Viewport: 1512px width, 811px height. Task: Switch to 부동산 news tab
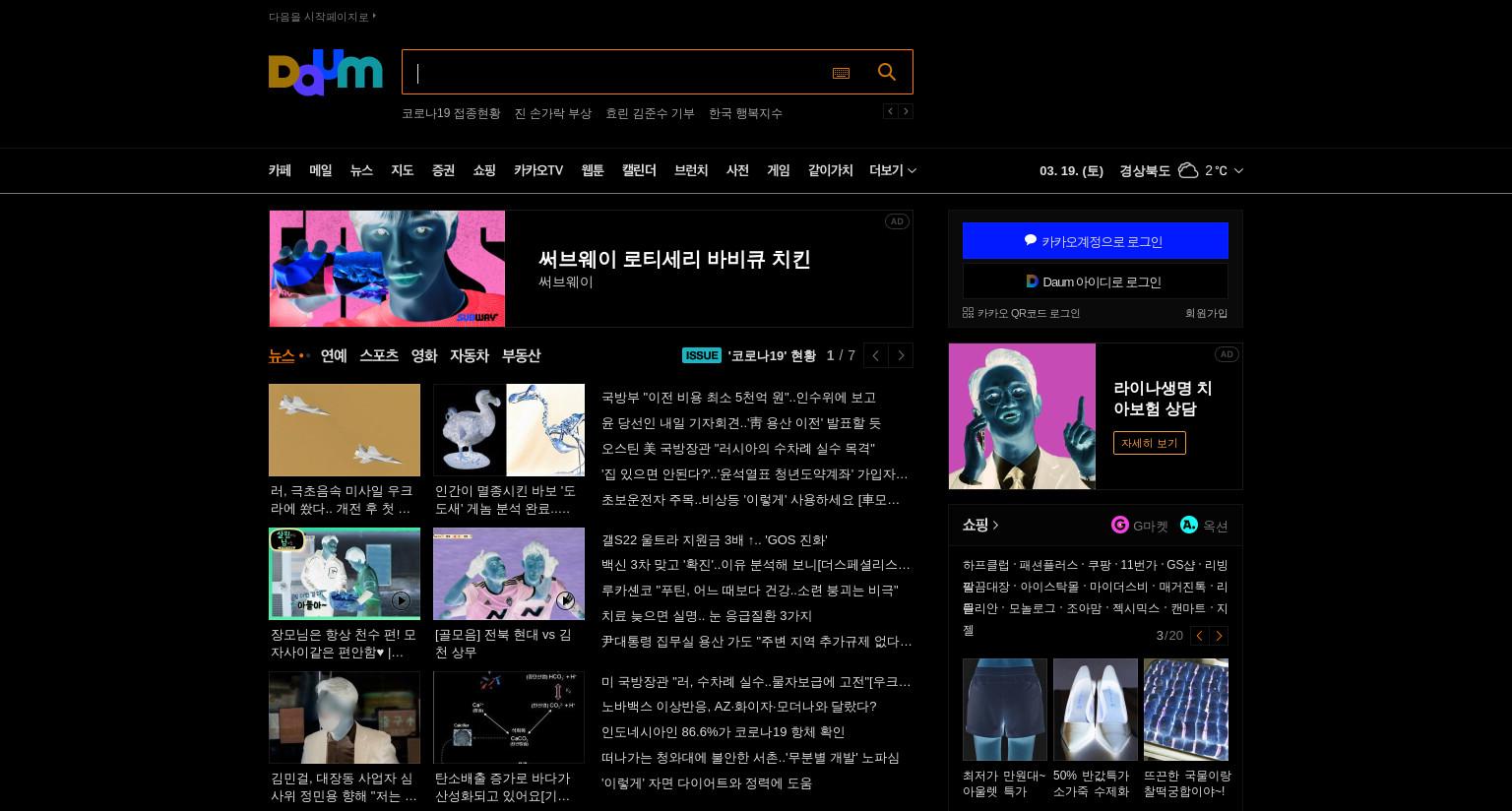pyautogui.click(x=522, y=355)
